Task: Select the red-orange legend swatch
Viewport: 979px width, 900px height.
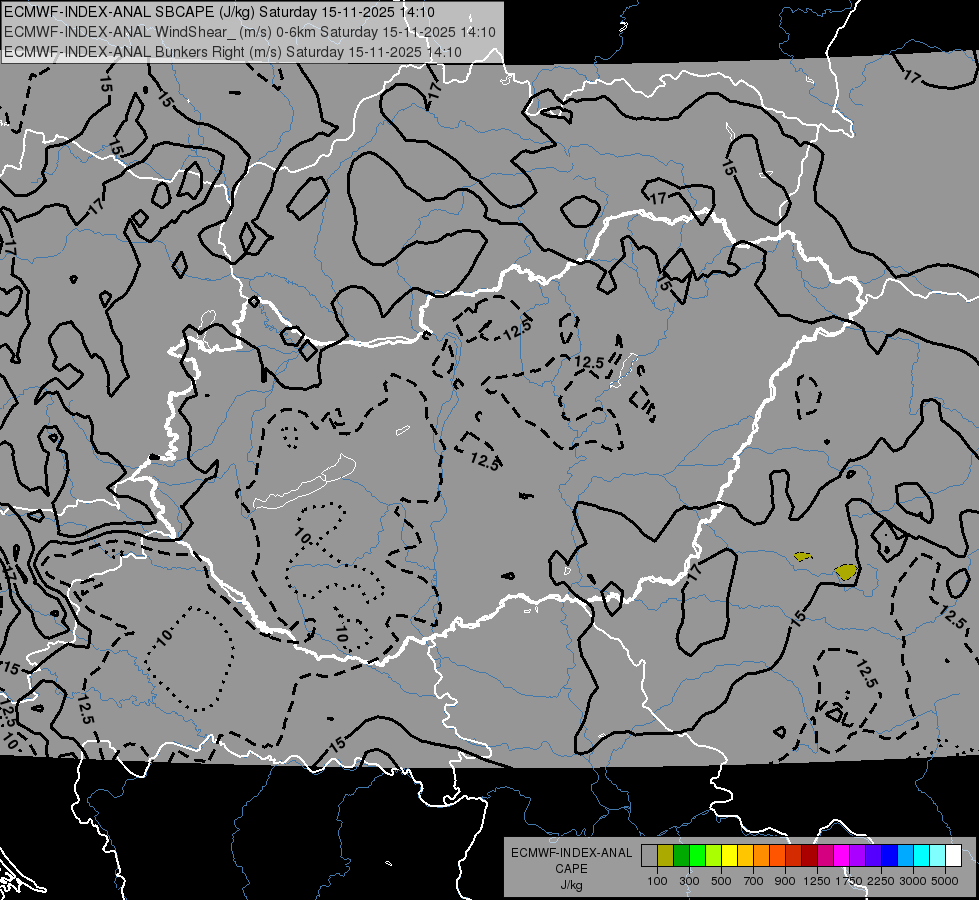Action: 777,856
